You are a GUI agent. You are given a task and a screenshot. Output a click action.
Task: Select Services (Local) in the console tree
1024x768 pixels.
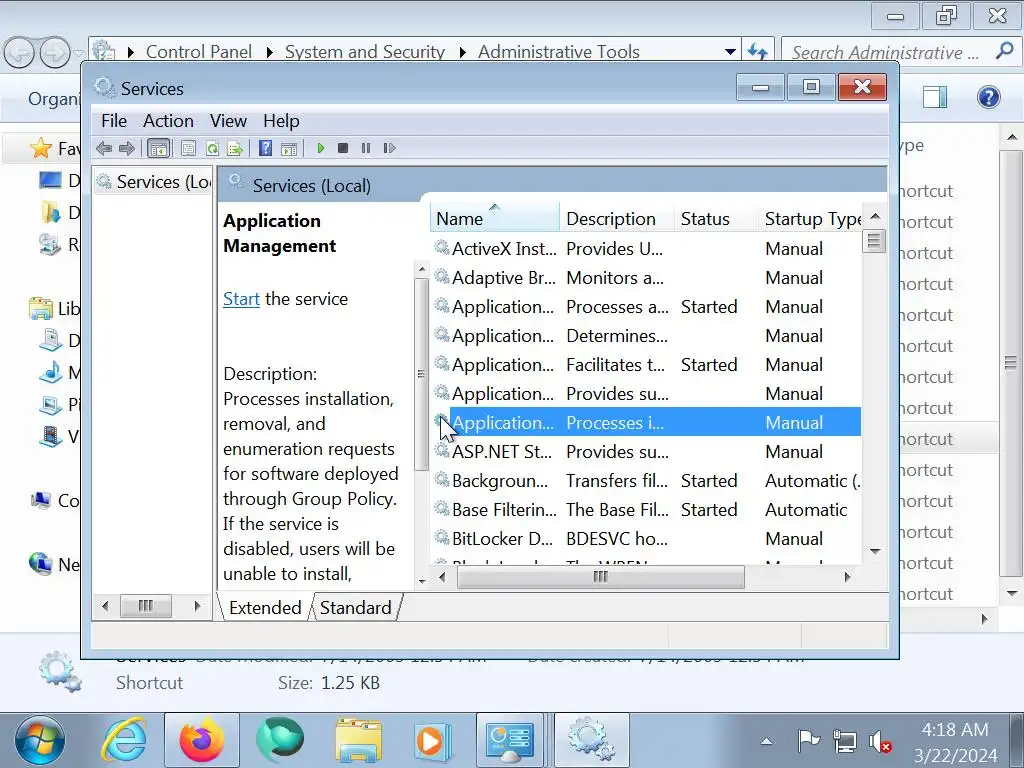pyautogui.click(x=155, y=182)
